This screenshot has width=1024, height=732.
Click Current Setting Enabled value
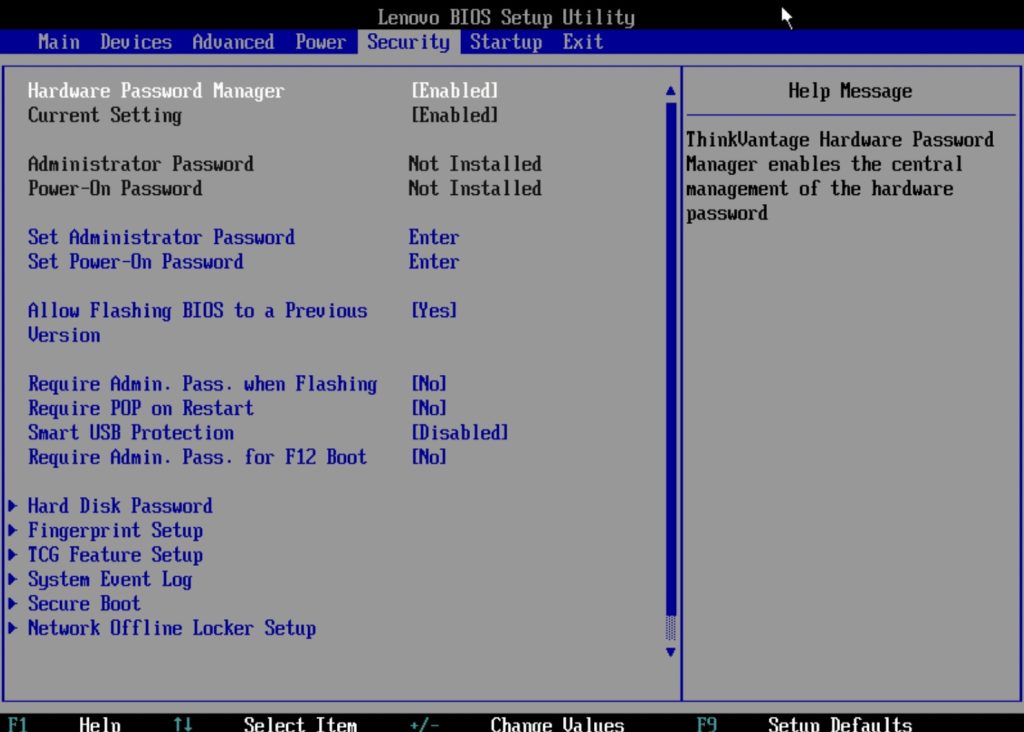(455, 116)
